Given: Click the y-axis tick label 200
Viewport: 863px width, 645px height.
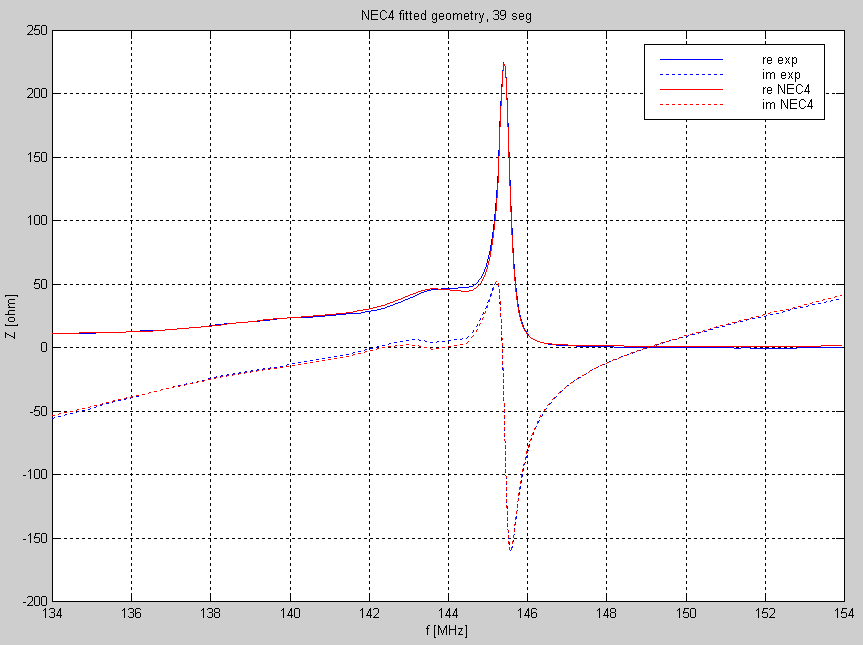Looking at the screenshot, I should point(37,94).
